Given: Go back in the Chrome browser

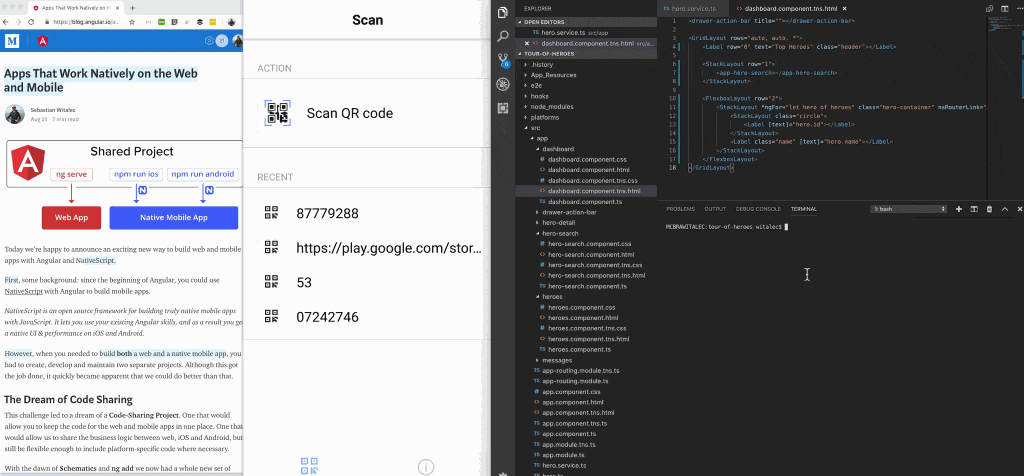Looking at the screenshot, I should (x=6, y=22).
